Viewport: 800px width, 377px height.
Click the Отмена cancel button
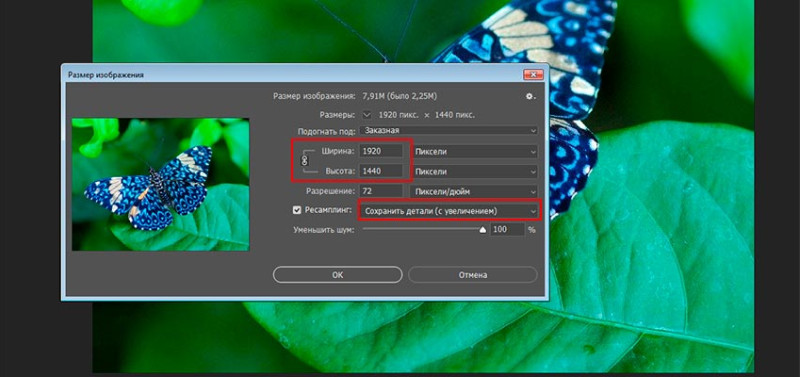[x=472, y=274]
